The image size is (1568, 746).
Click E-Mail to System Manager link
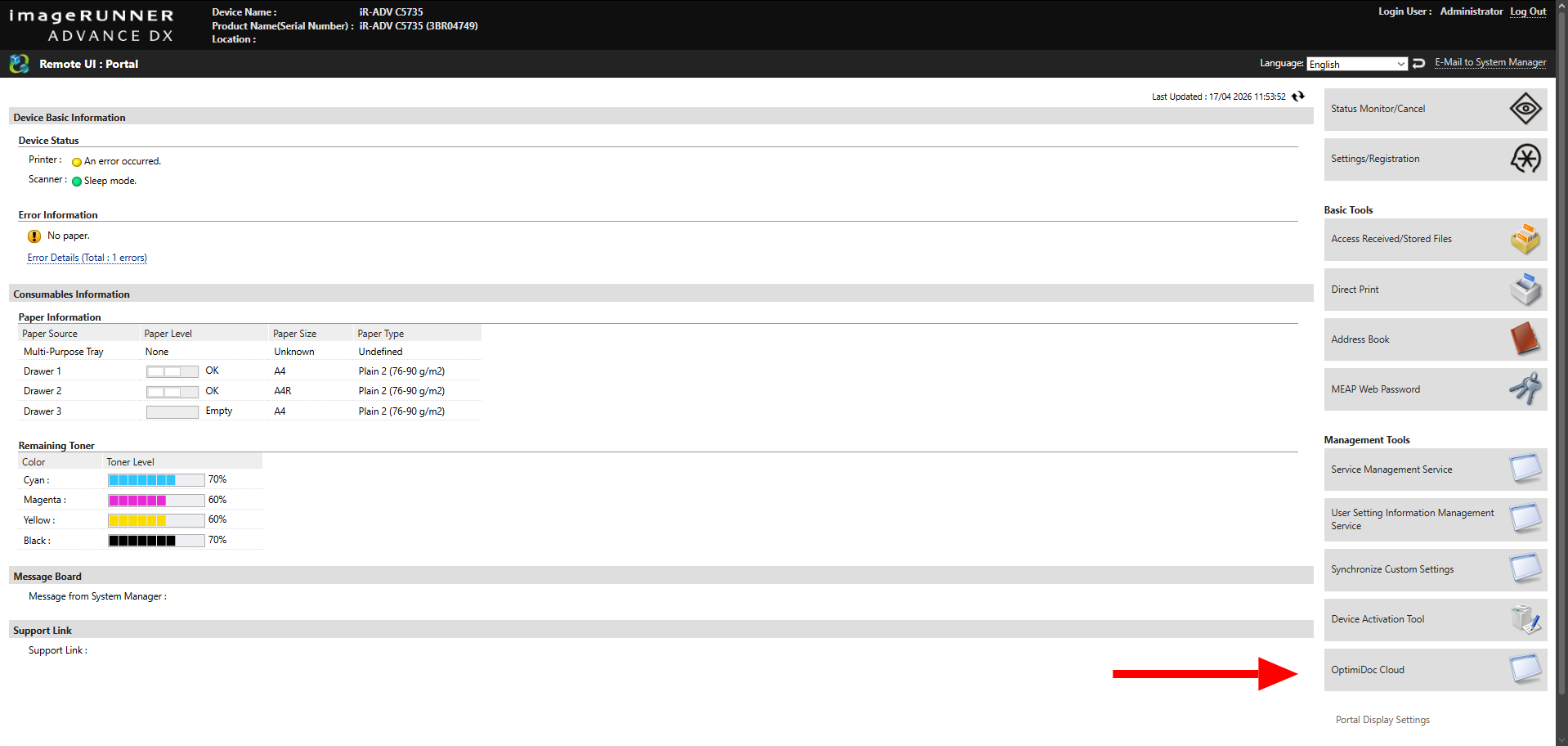point(1490,62)
